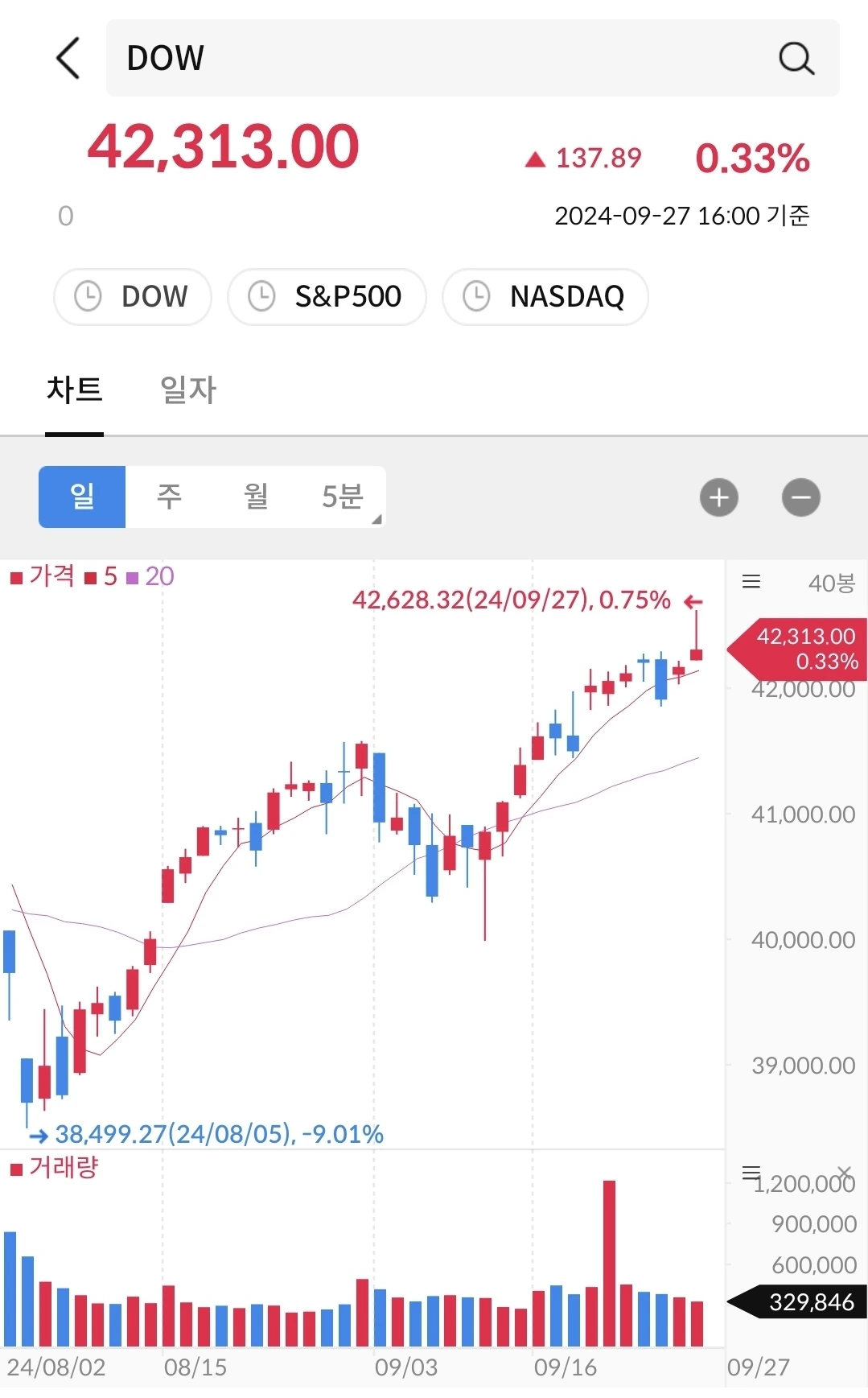Zoom out the chart with minus icon
Image resolution: width=868 pixels, height=1398 pixels.
coord(801,497)
